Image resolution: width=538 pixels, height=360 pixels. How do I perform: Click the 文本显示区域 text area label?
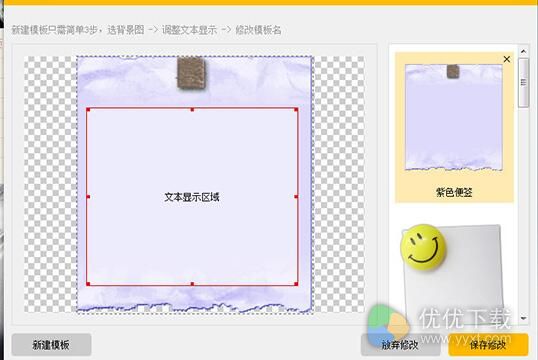tap(191, 197)
